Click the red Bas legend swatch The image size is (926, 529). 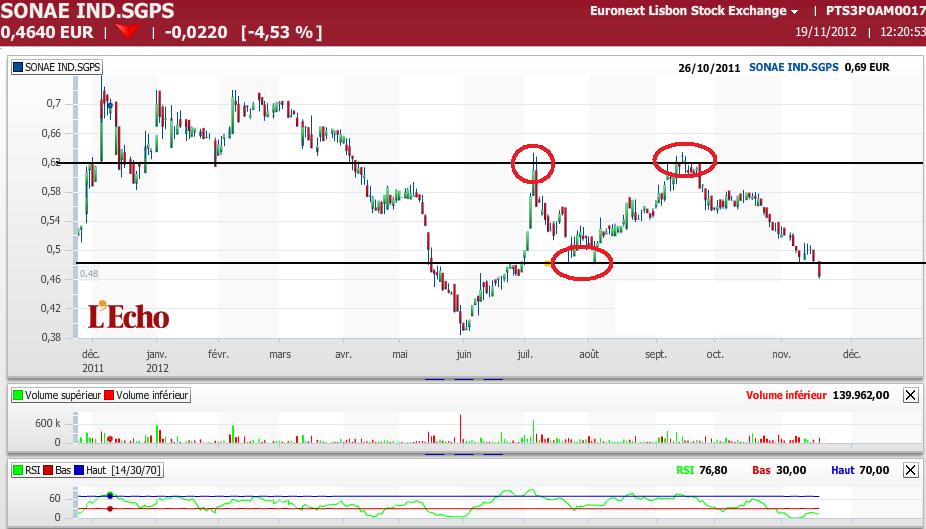pos(48,470)
